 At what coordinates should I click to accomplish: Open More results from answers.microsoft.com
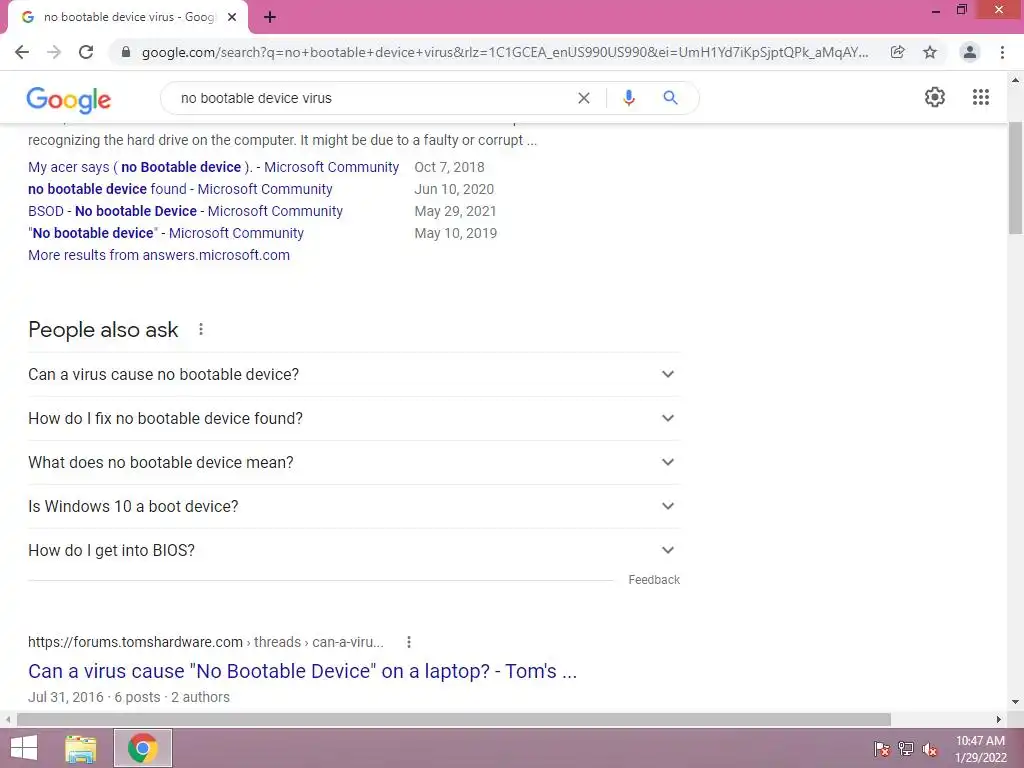tap(159, 255)
